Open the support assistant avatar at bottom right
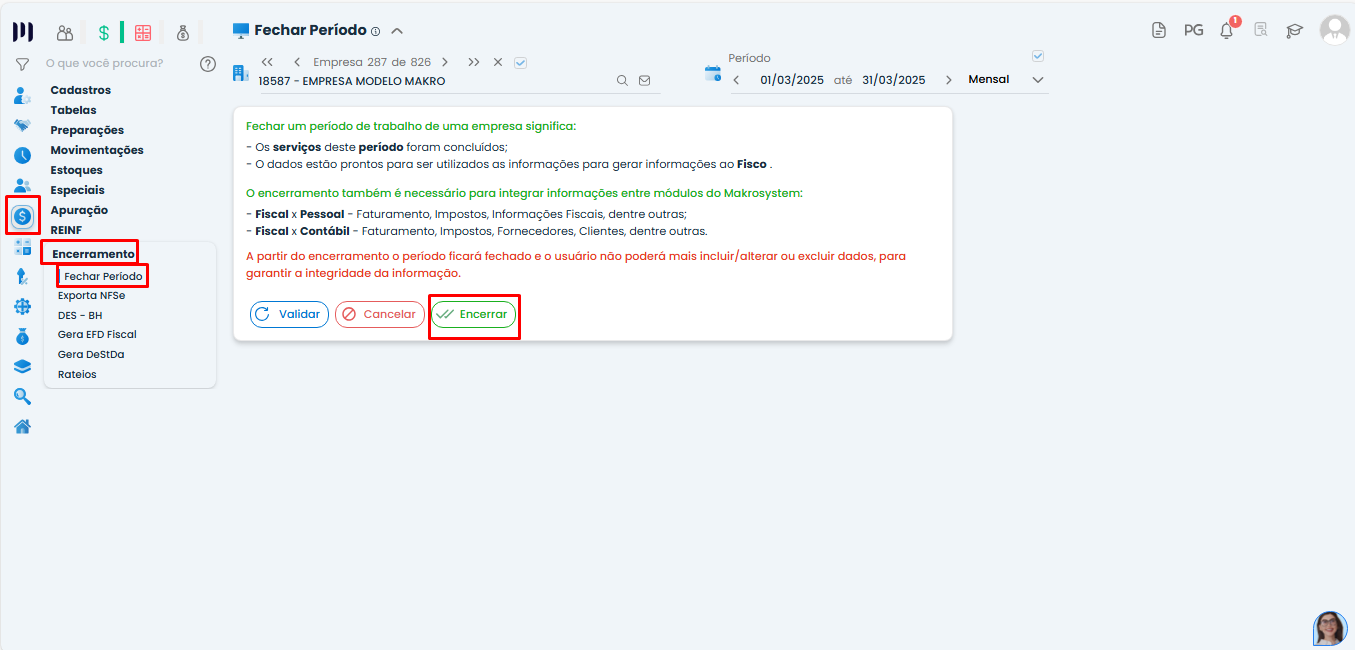 (x=1330, y=628)
